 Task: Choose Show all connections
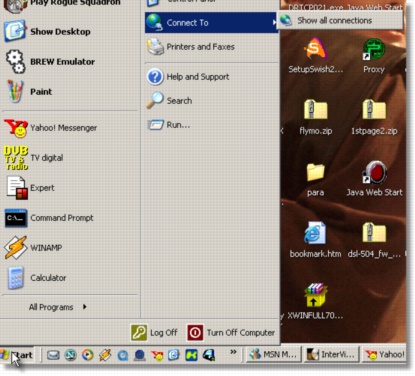pos(340,21)
